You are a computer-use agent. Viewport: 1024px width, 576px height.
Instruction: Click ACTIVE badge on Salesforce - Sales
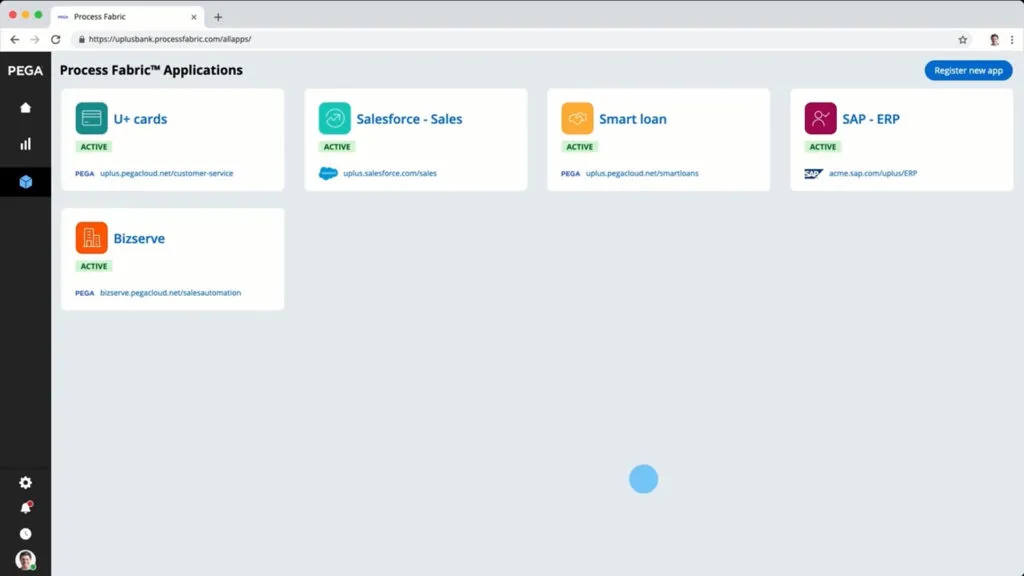(337, 147)
